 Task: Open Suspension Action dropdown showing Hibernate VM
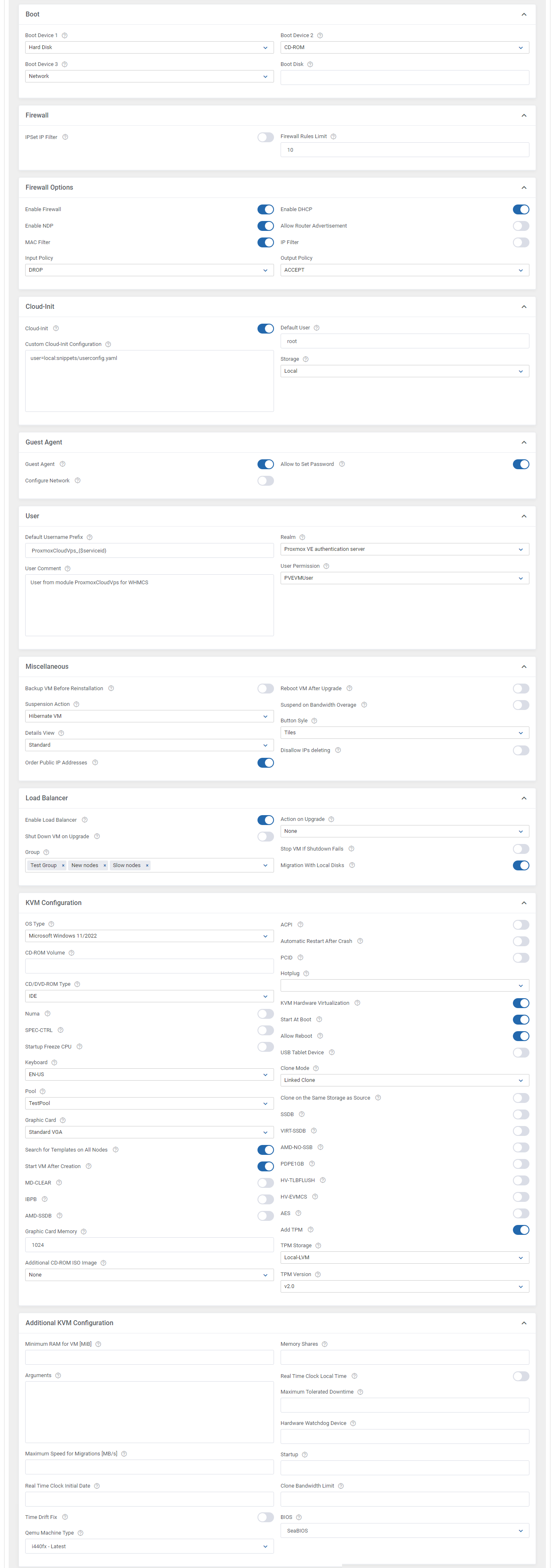149,716
